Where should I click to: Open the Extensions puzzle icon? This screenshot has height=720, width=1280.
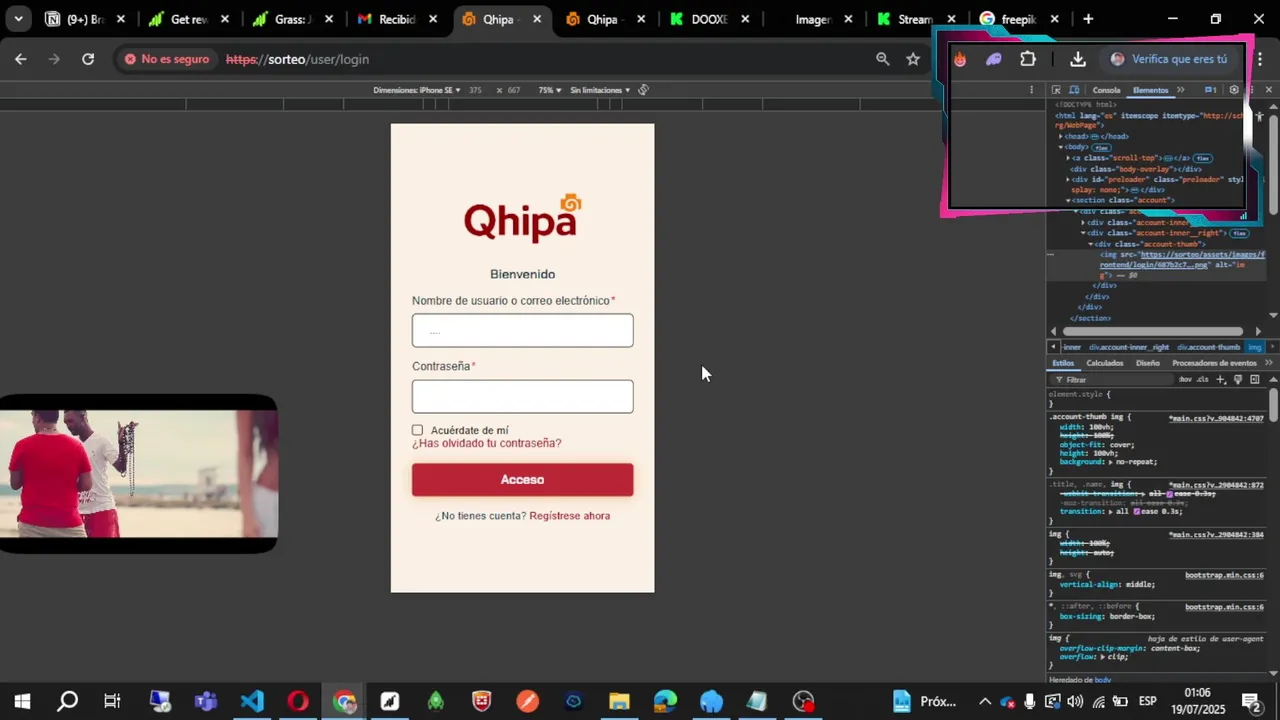1028,59
